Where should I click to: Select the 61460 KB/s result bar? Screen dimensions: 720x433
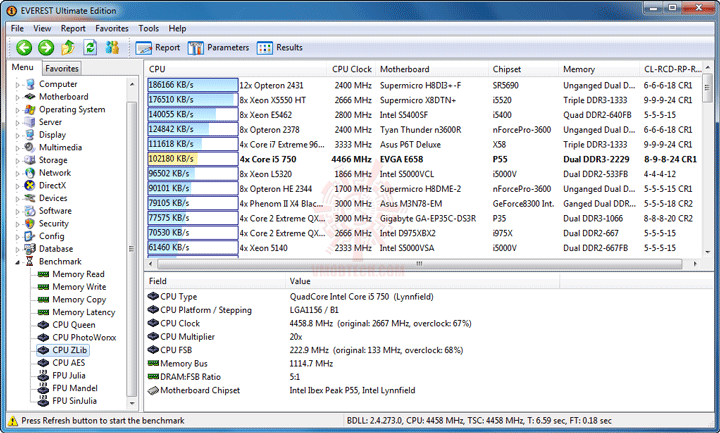point(192,247)
